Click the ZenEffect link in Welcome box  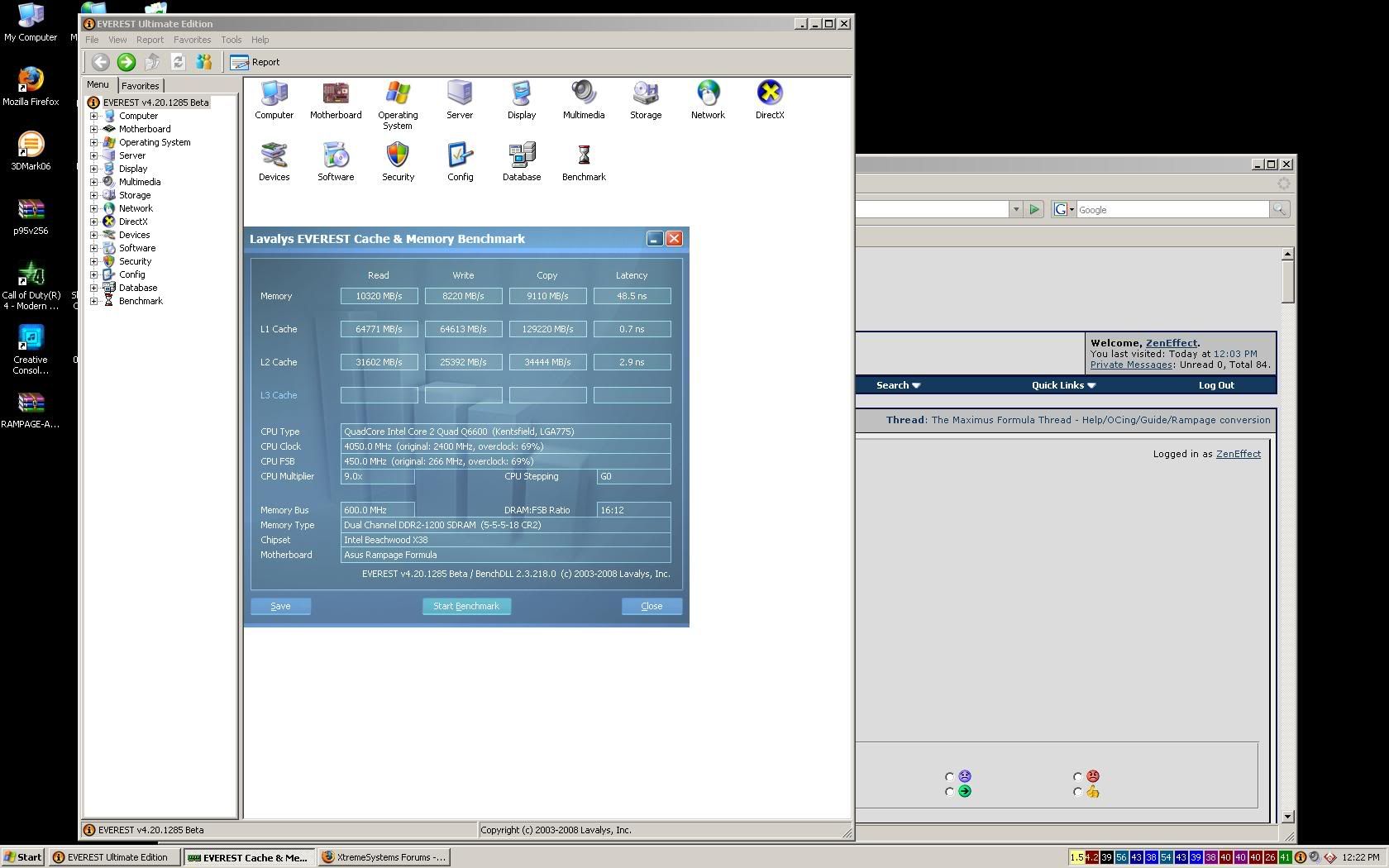pos(1171,343)
